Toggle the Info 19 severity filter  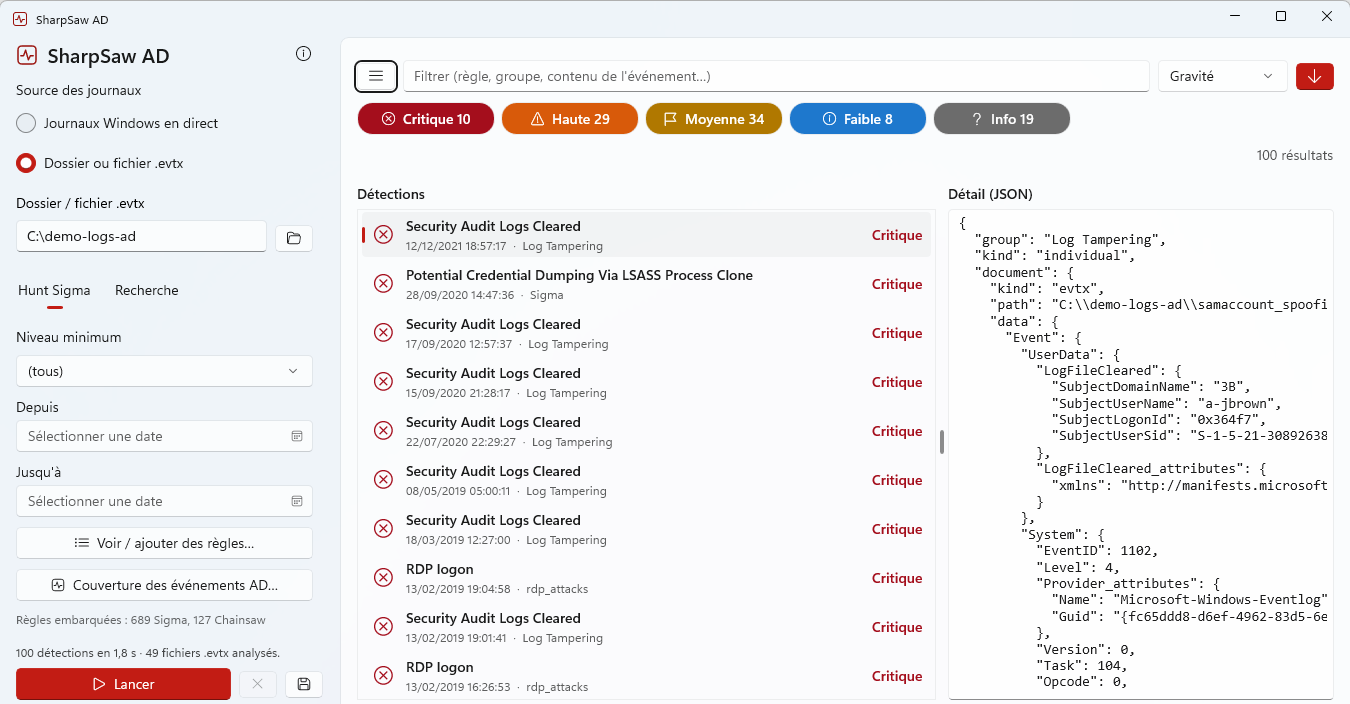click(x=1002, y=119)
